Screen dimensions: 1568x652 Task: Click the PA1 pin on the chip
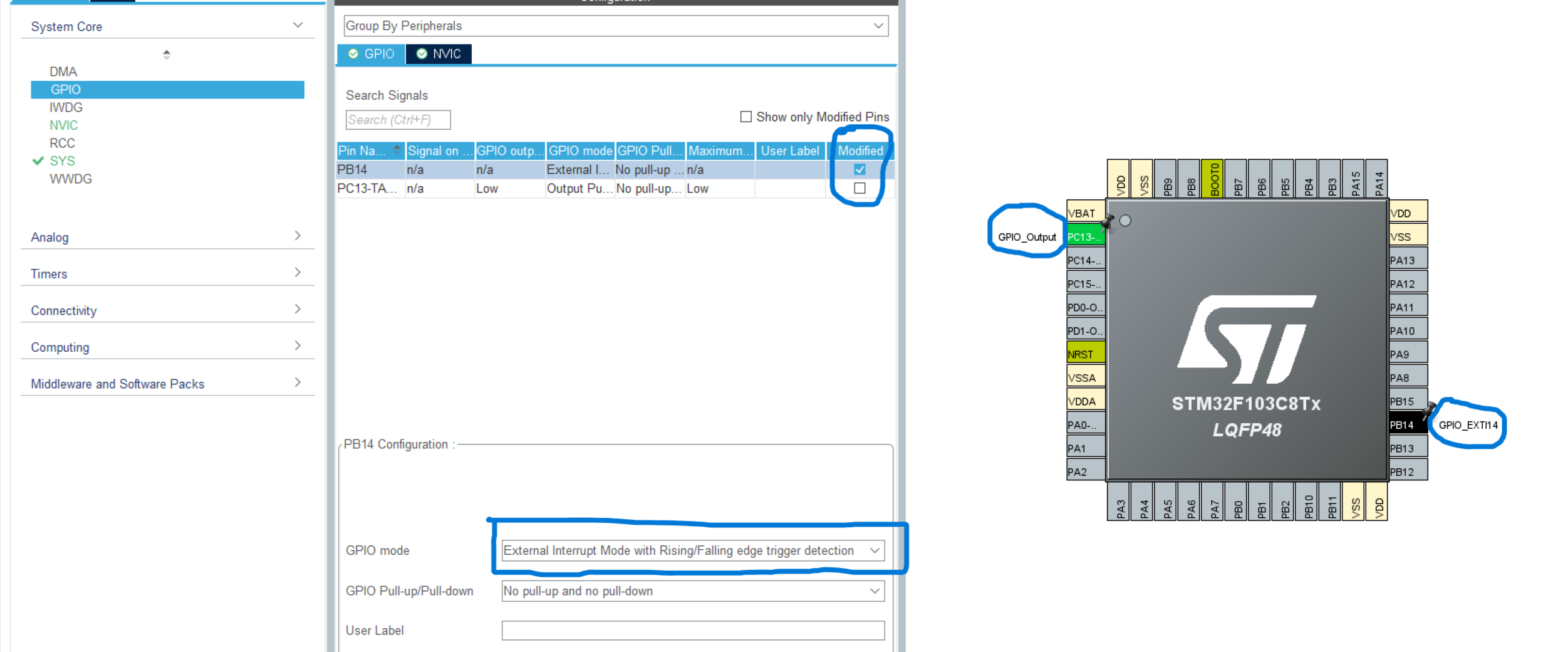click(1086, 448)
